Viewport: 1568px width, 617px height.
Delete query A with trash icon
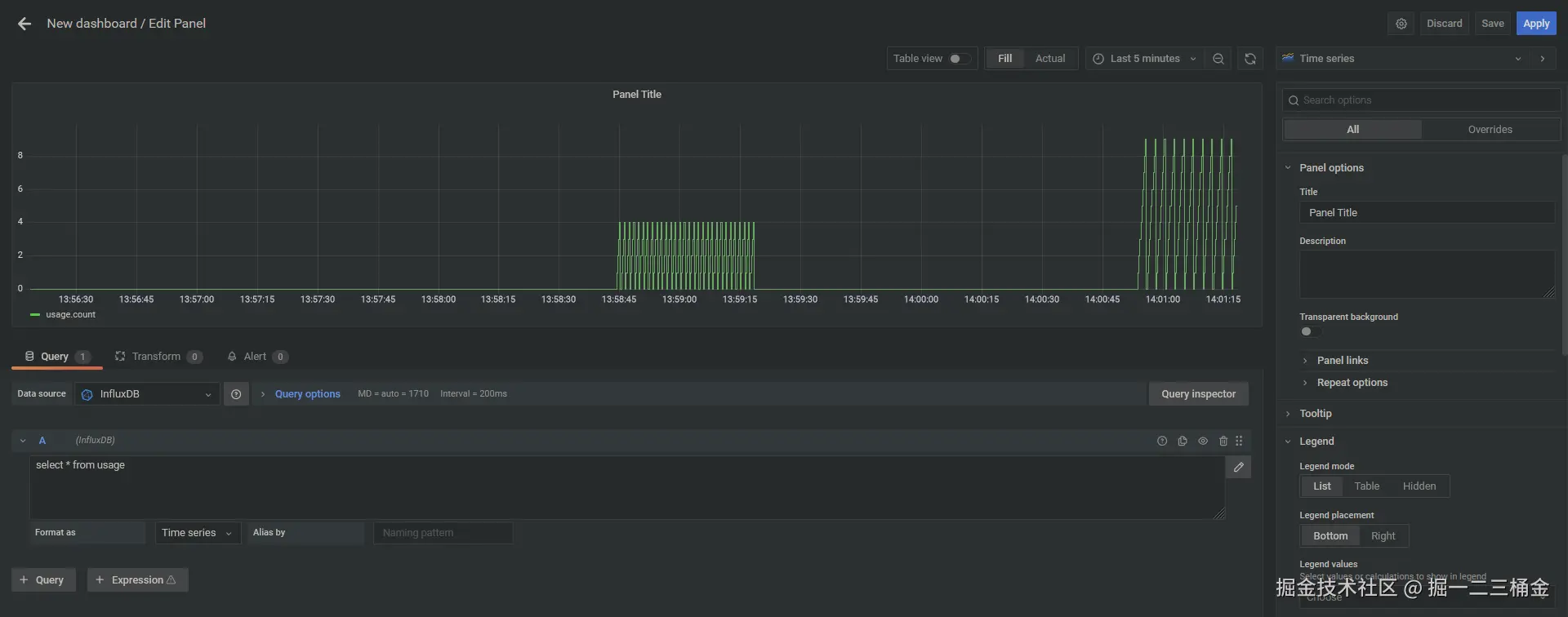(x=1223, y=442)
